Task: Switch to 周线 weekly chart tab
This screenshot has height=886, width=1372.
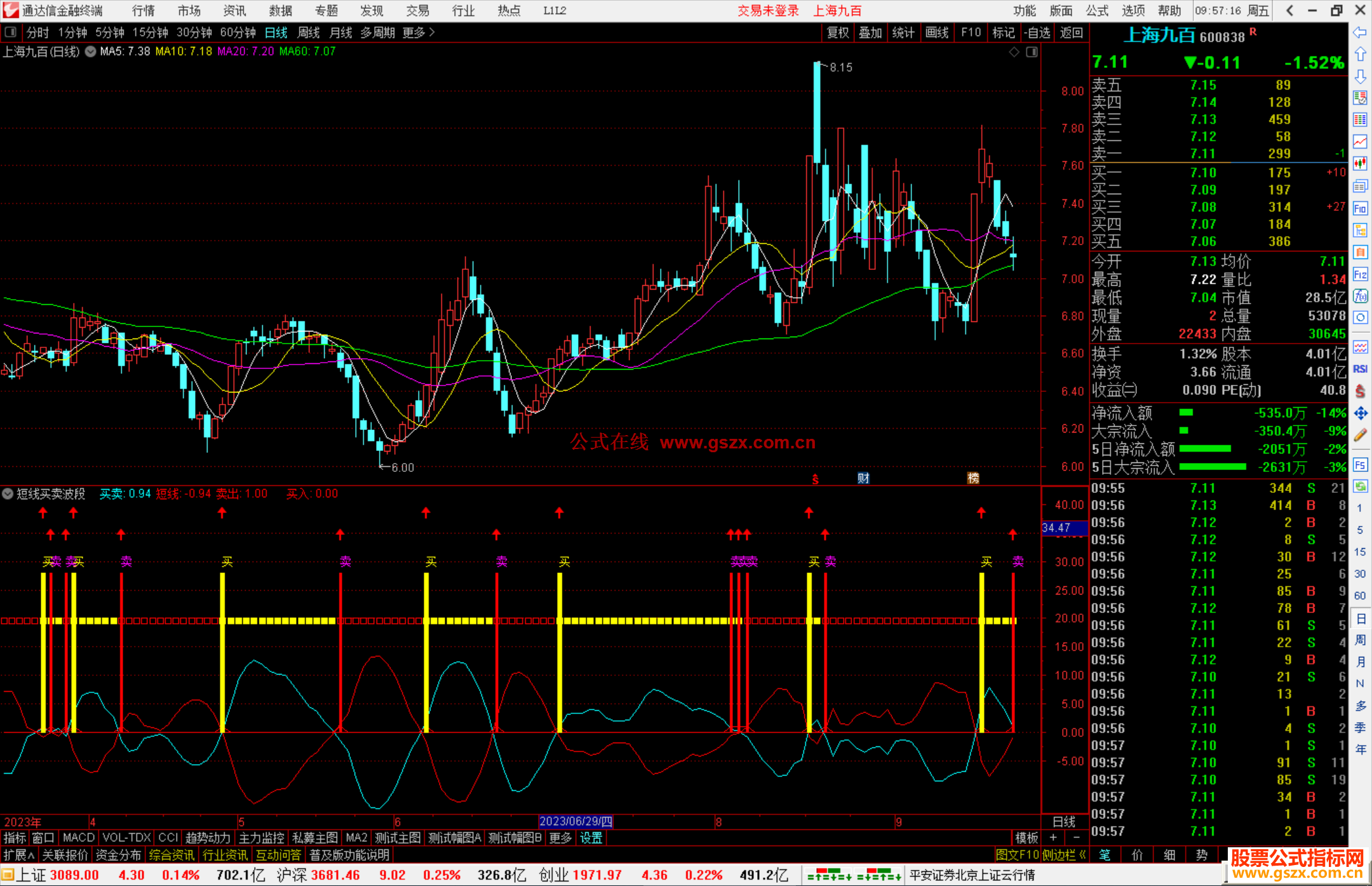Action: pos(309,32)
